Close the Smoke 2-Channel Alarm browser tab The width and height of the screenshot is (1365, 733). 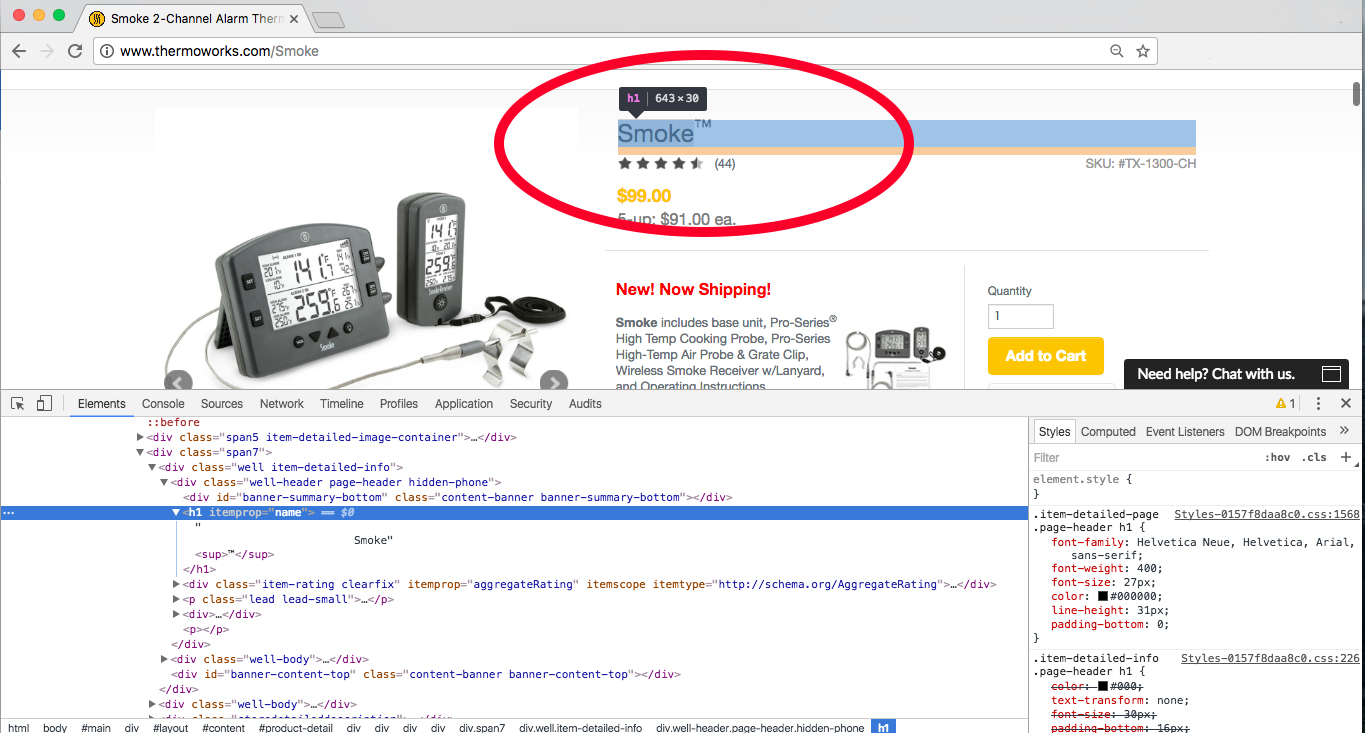pyautogui.click(x=292, y=19)
